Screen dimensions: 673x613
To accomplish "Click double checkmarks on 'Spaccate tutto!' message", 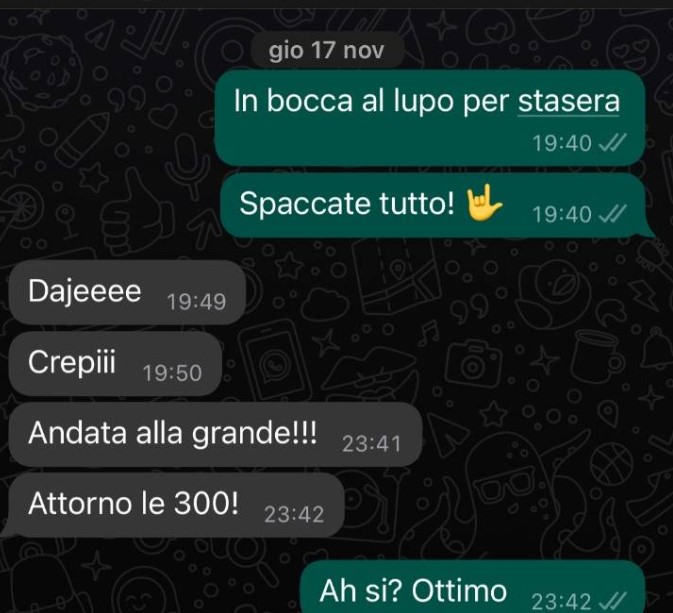I will tap(612, 213).
